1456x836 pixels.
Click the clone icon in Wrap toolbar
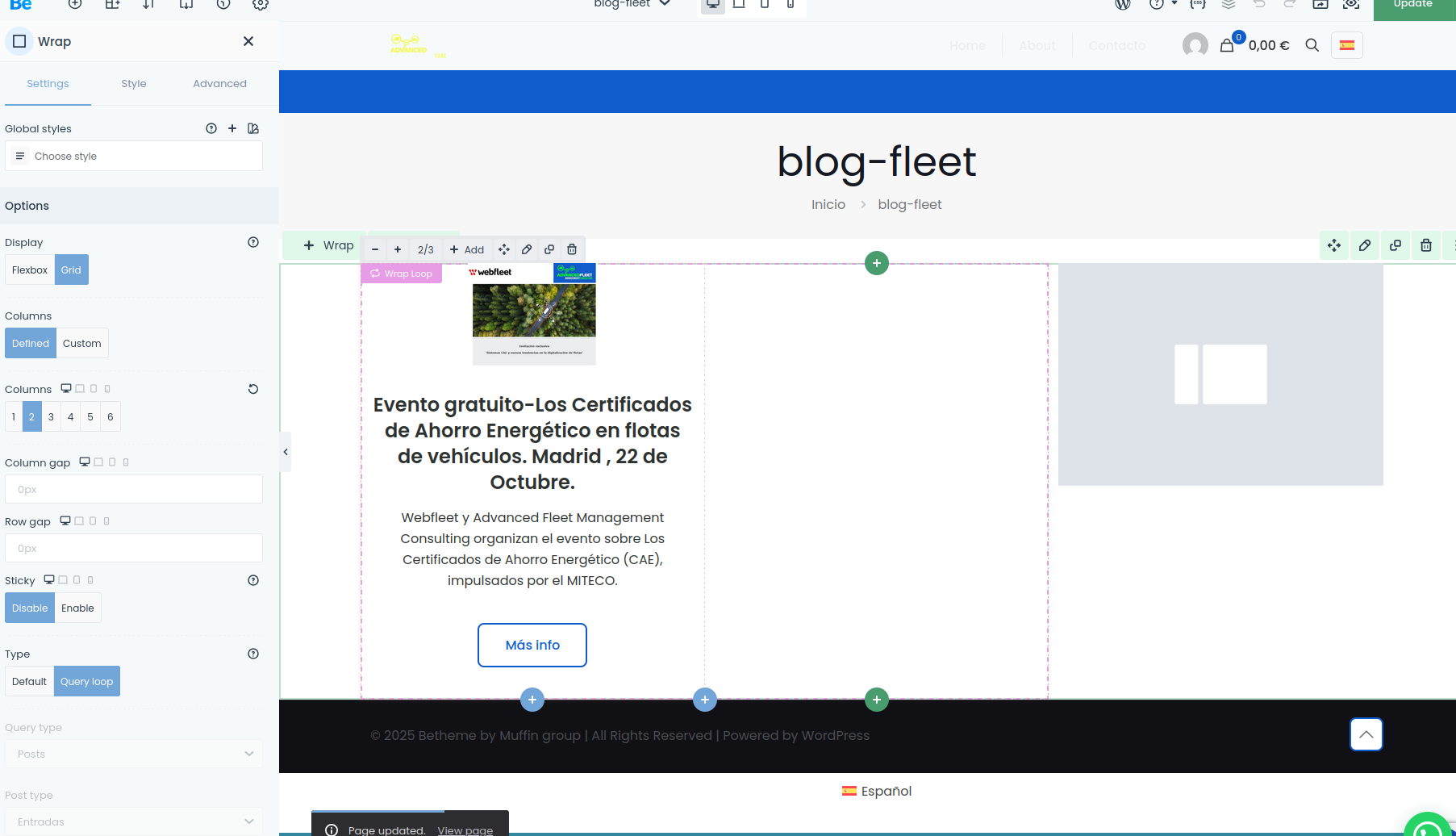click(549, 249)
